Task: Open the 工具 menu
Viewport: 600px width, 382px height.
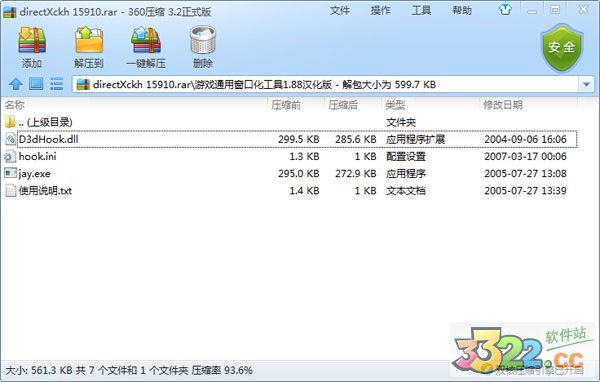Action: pyautogui.click(x=421, y=10)
